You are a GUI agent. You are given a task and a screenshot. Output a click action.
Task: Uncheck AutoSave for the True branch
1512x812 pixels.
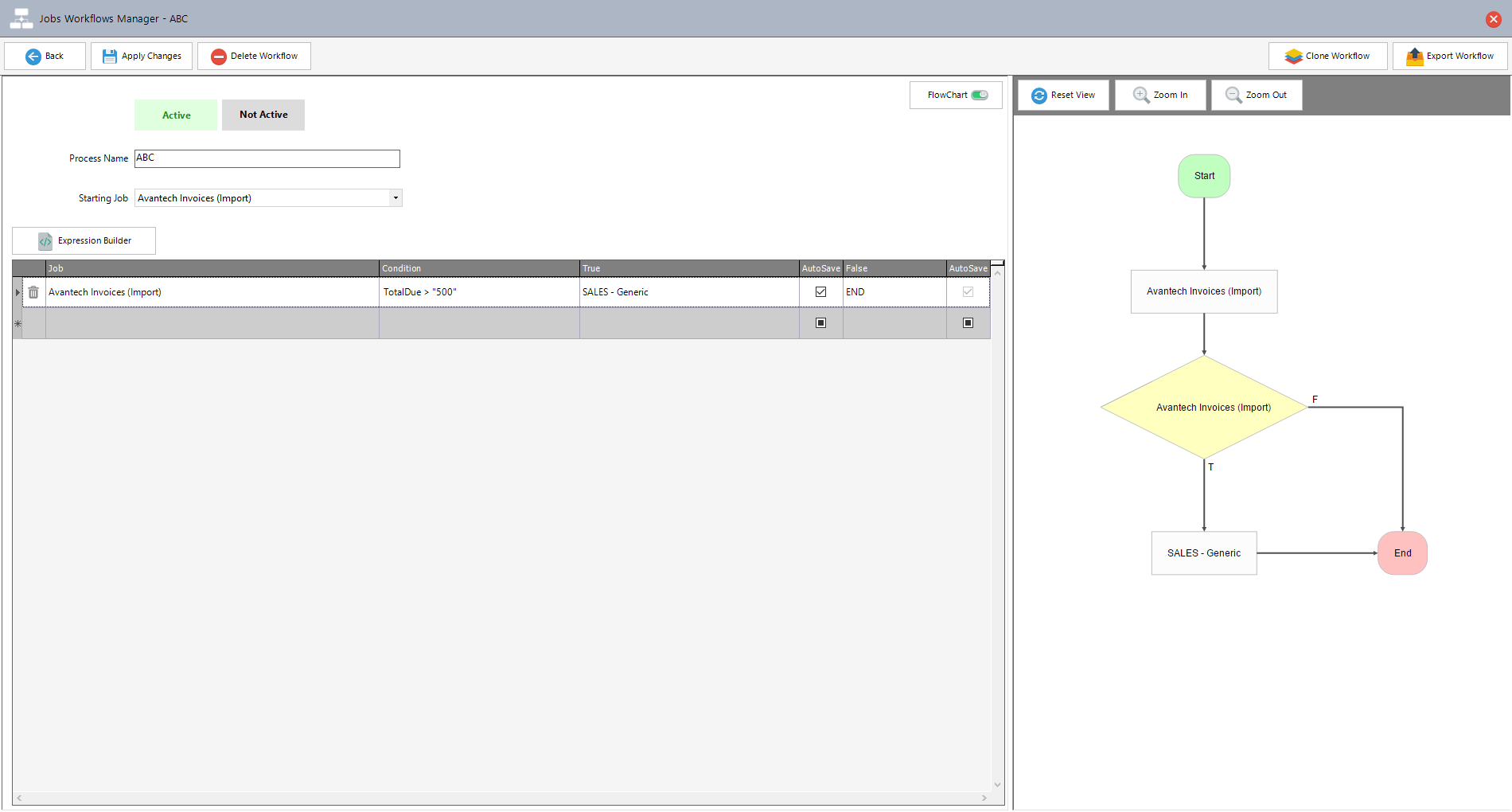coord(820,292)
